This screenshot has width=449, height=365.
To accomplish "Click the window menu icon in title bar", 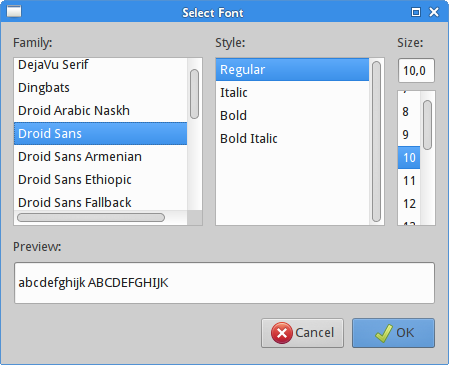I will 14,11.
